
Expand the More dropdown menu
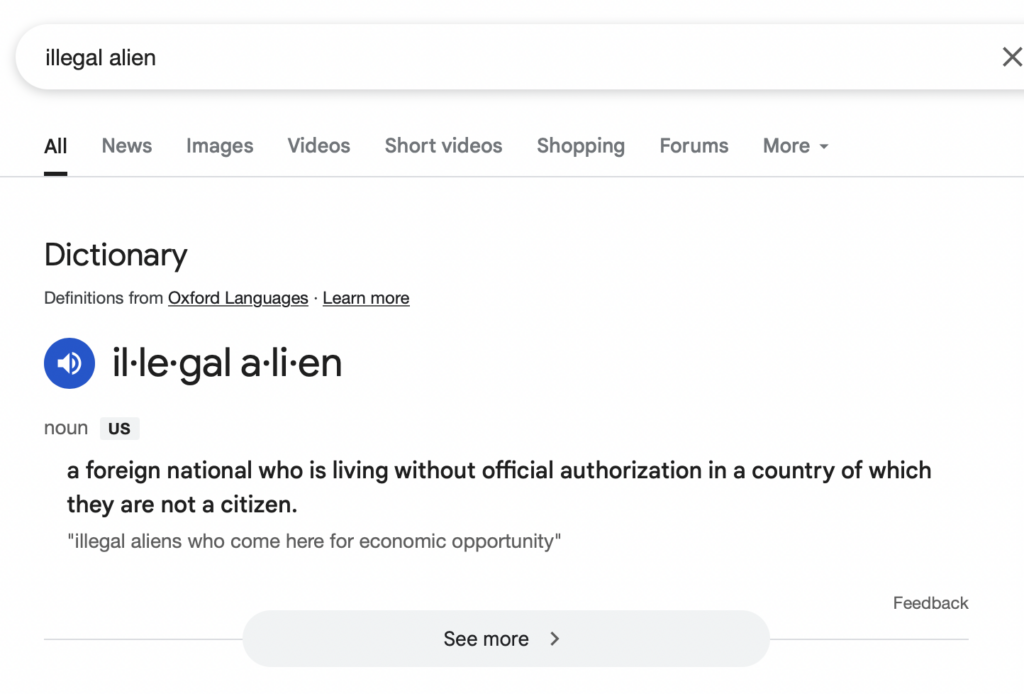(795, 146)
